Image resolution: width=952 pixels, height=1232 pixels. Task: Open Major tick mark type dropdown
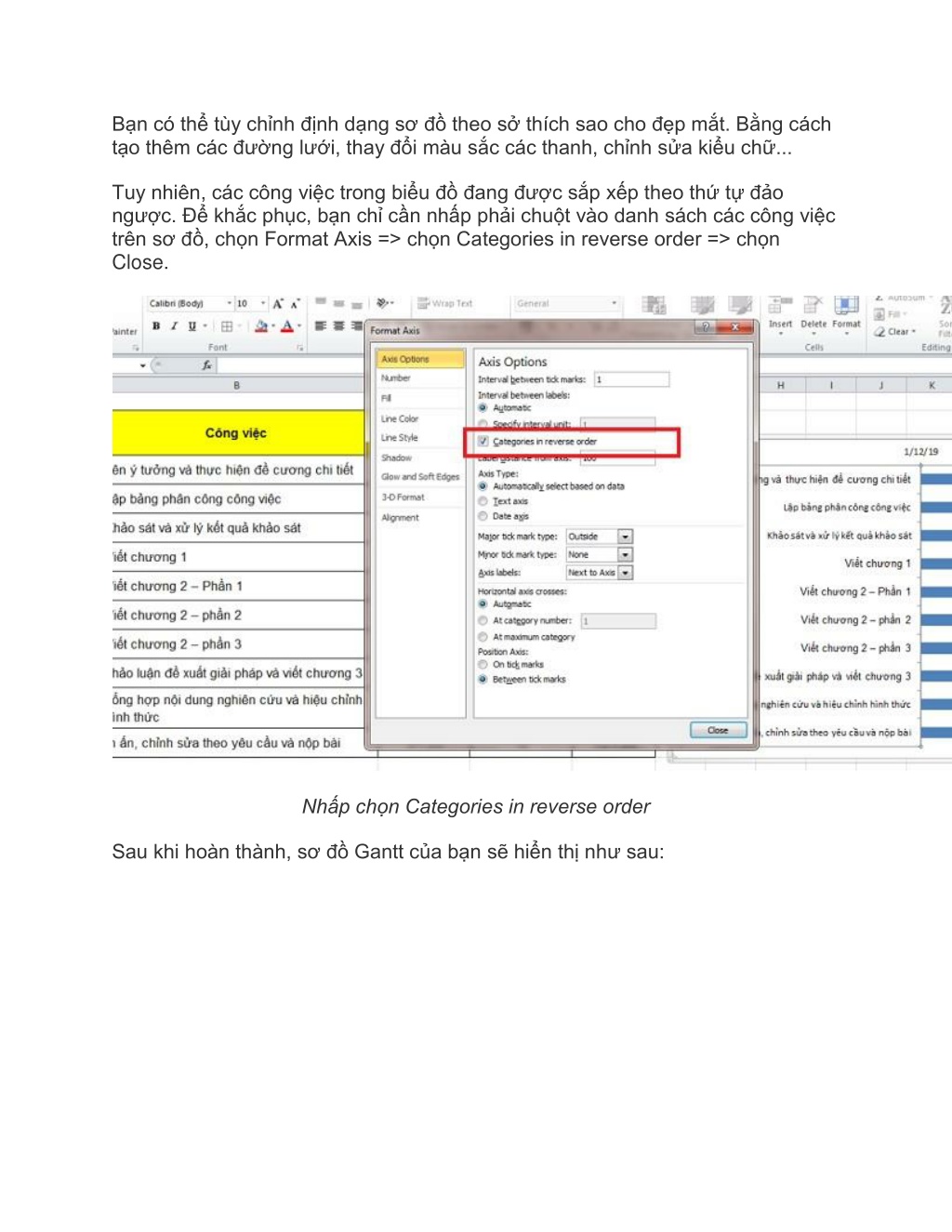tap(626, 537)
